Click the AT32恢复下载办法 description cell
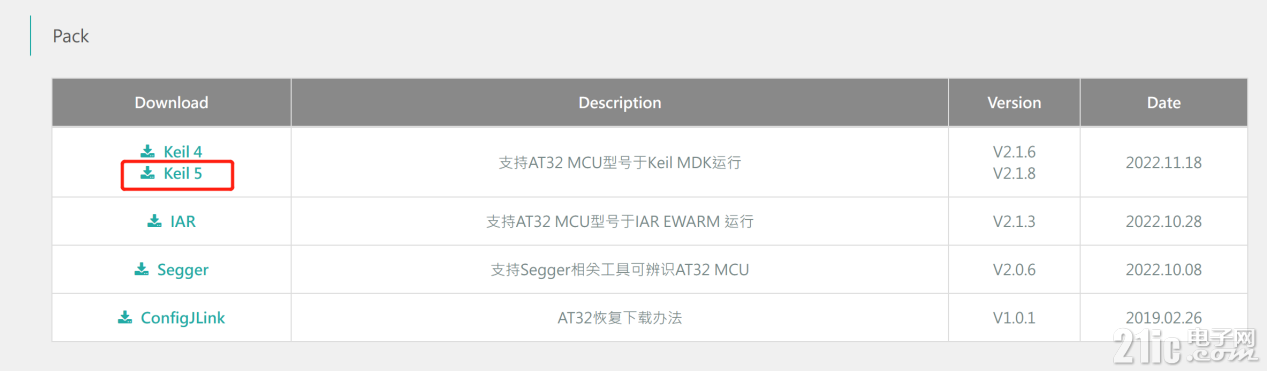This screenshot has height=371, width=1267. [x=620, y=318]
